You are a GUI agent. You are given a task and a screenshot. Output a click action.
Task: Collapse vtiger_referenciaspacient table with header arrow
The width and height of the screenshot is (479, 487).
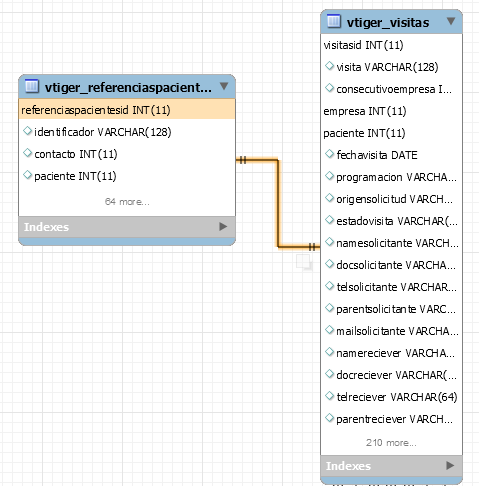pyautogui.click(x=224, y=86)
